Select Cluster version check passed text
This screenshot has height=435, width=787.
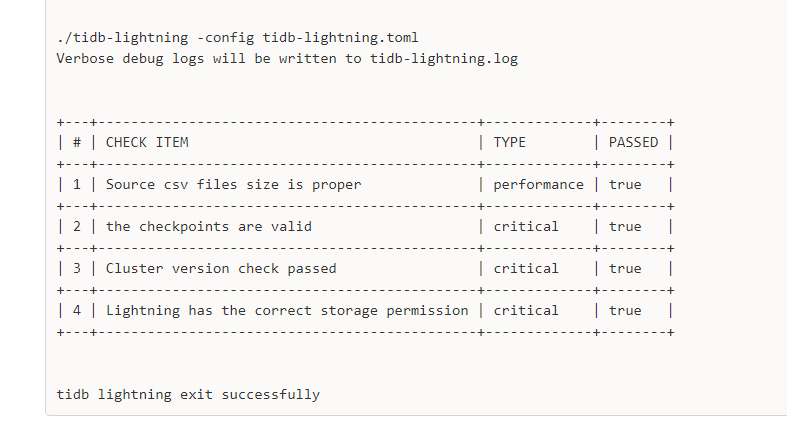pyautogui.click(x=221, y=268)
